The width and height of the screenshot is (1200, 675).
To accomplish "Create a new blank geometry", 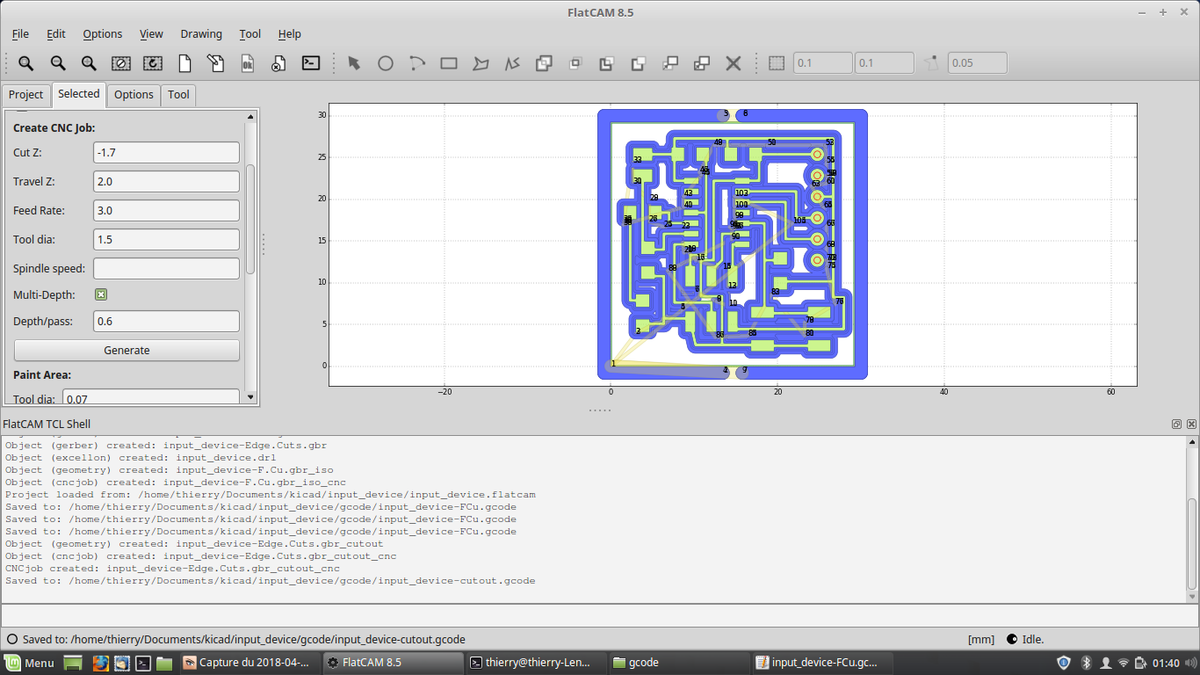I will click(184, 63).
